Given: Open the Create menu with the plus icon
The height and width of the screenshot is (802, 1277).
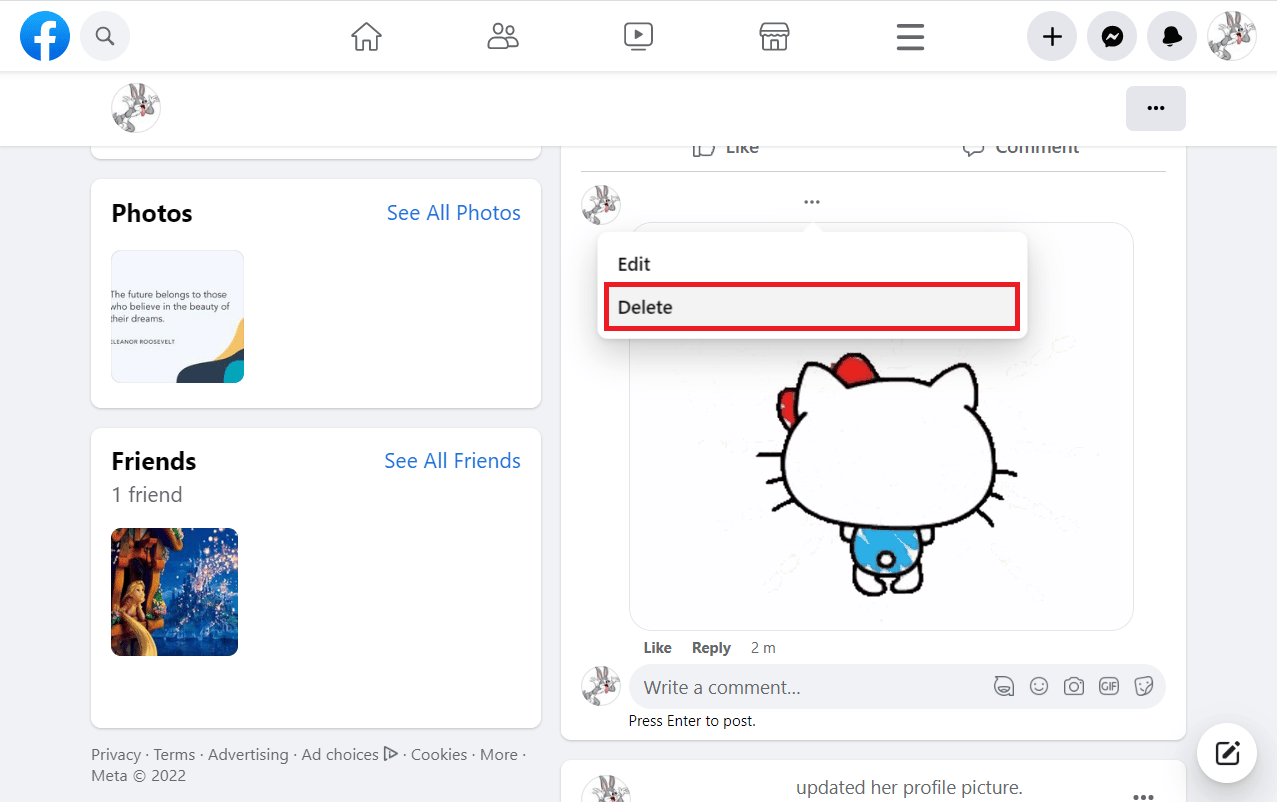Looking at the screenshot, I should [x=1051, y=36].
